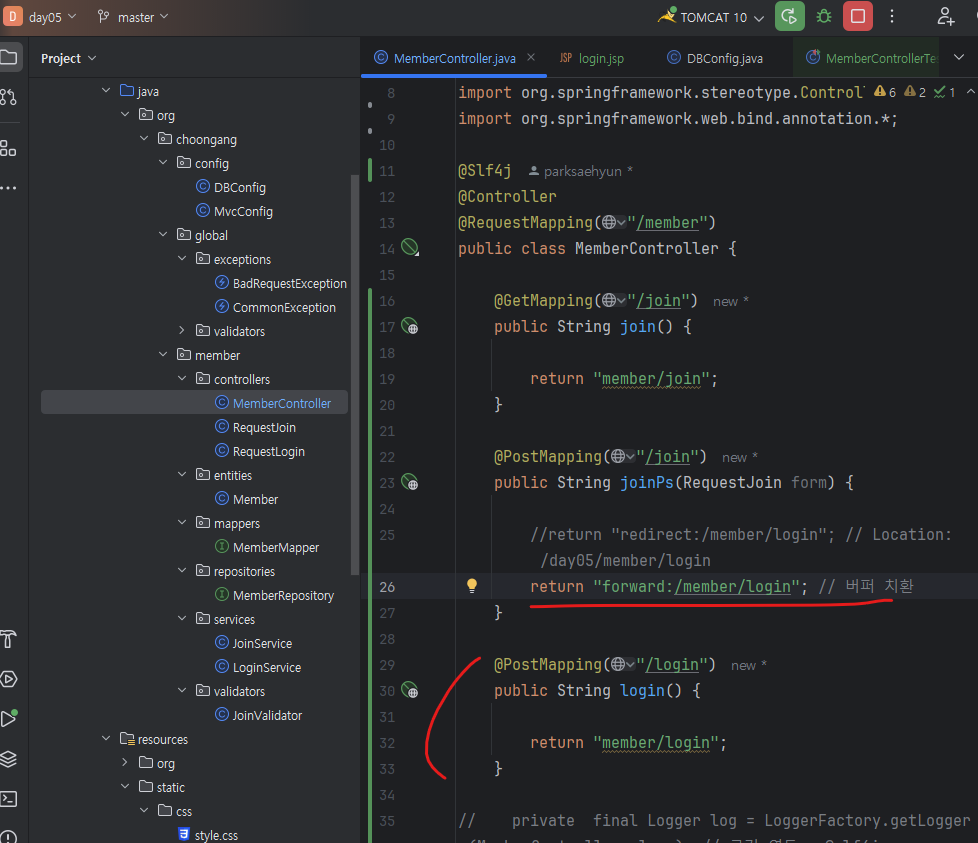Image resolution: width=978 pixels, height=843 pixels.
Task: Open the Terminal tool window
Action: point(8,799)
